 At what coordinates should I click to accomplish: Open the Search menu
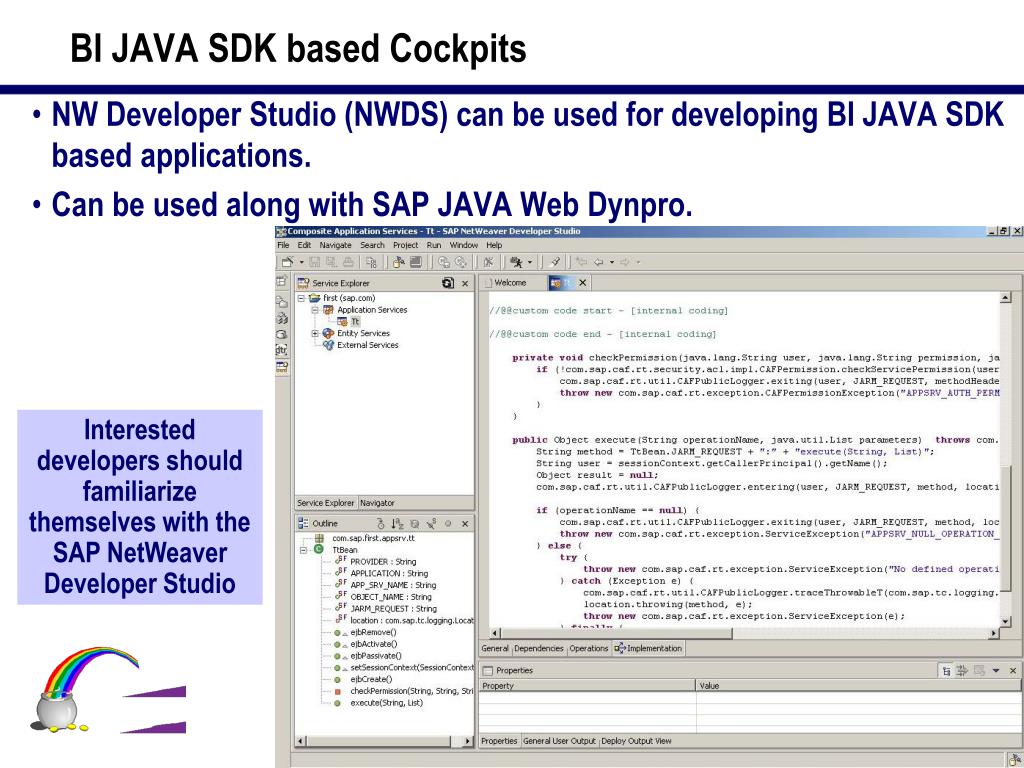tap(372, 246)
